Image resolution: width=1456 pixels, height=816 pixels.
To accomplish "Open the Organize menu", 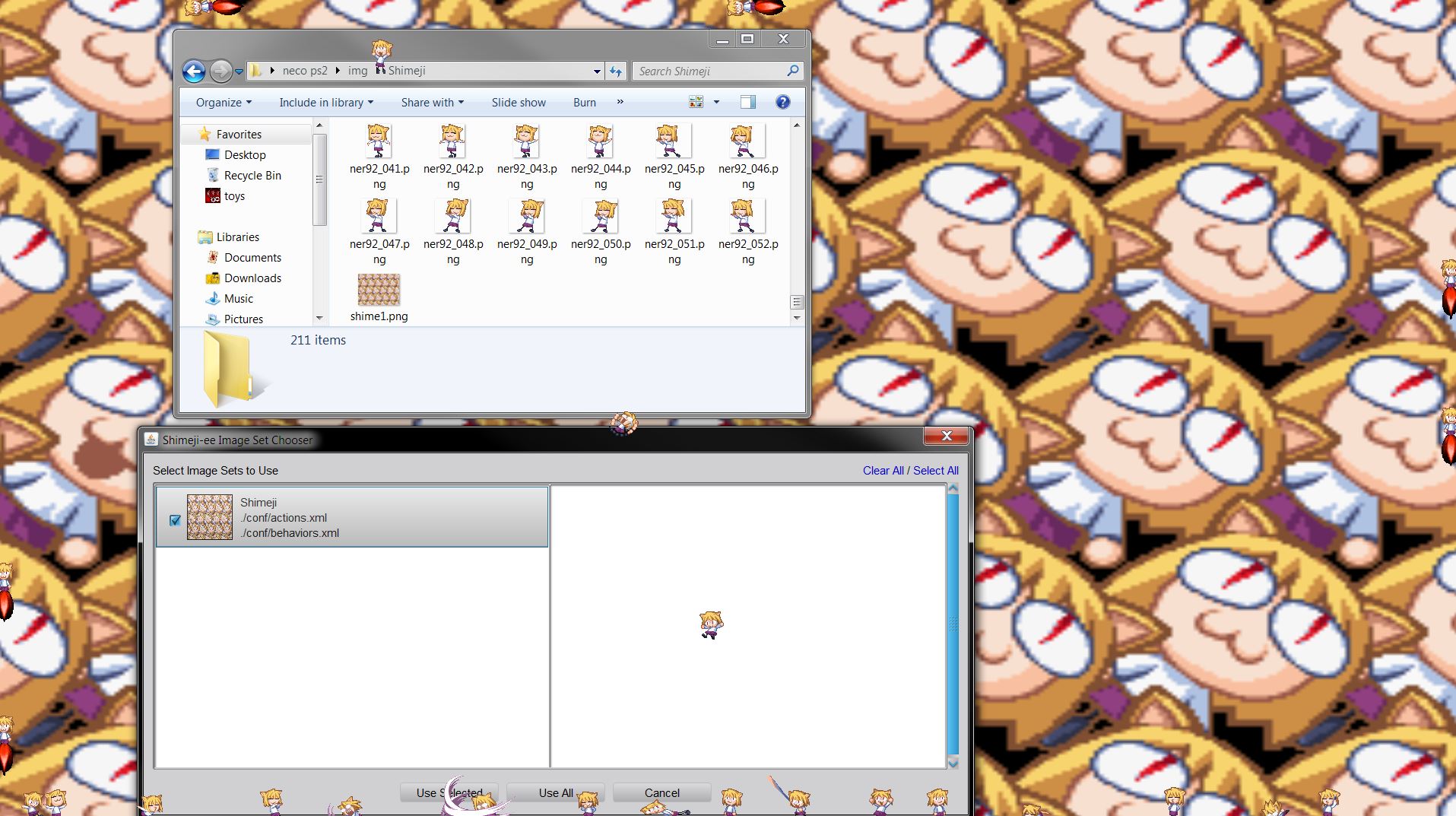I will click(x=224, y=103).
